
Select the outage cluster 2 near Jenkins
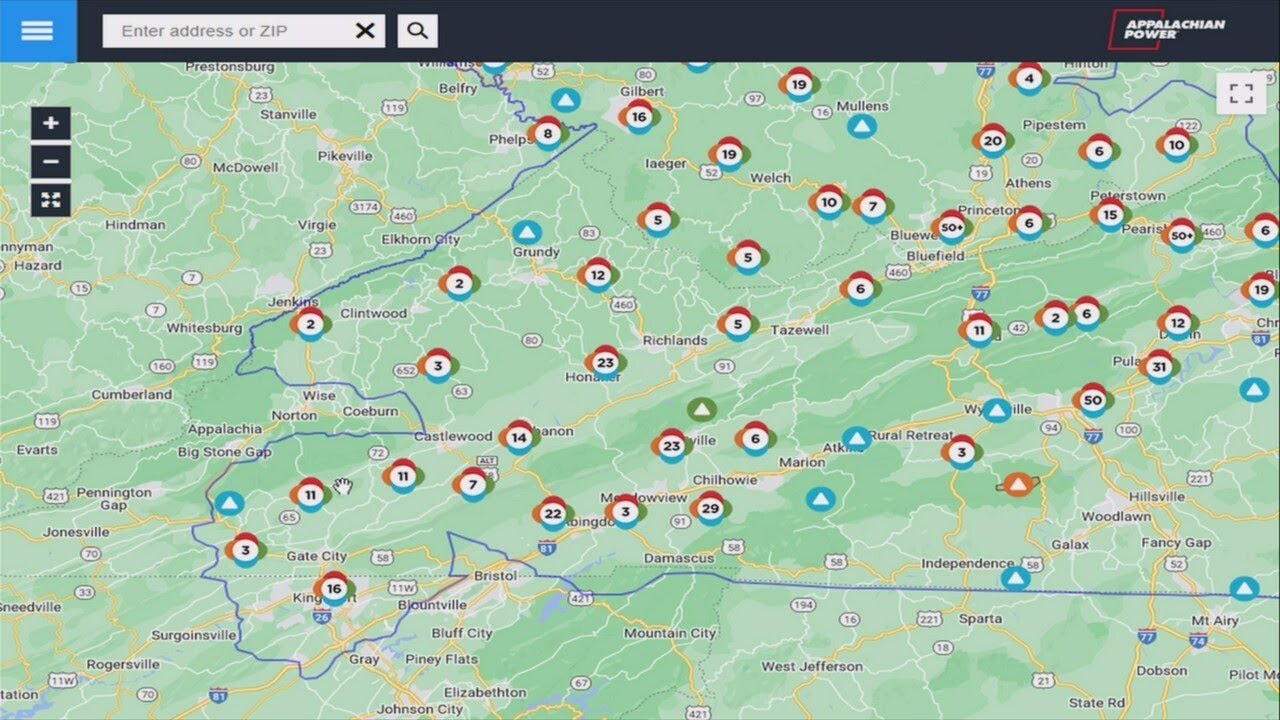point(309,324)
